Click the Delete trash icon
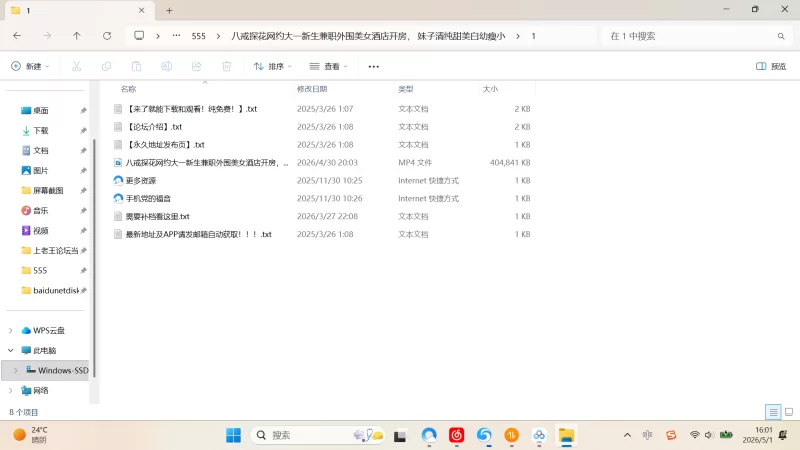Screen dimensions: 800x450 227,66
